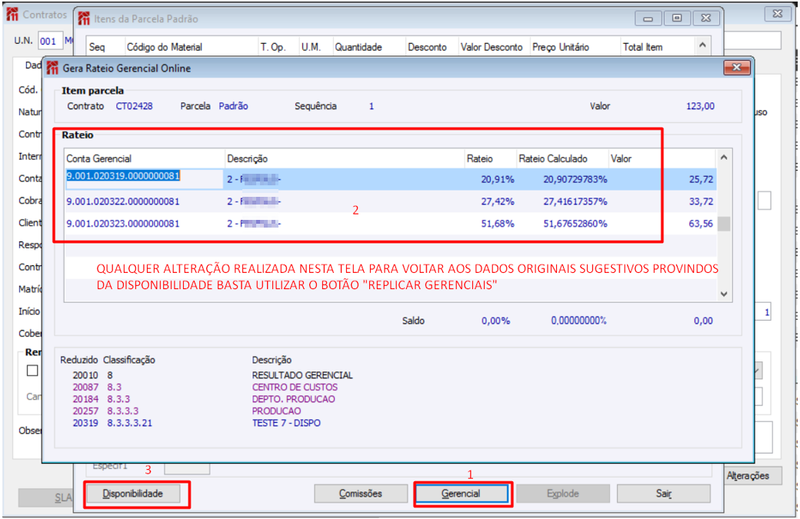The image size is (800, 519).
Task: Click the Descrição column header in Rateio grid
Action: click(345, 159)
